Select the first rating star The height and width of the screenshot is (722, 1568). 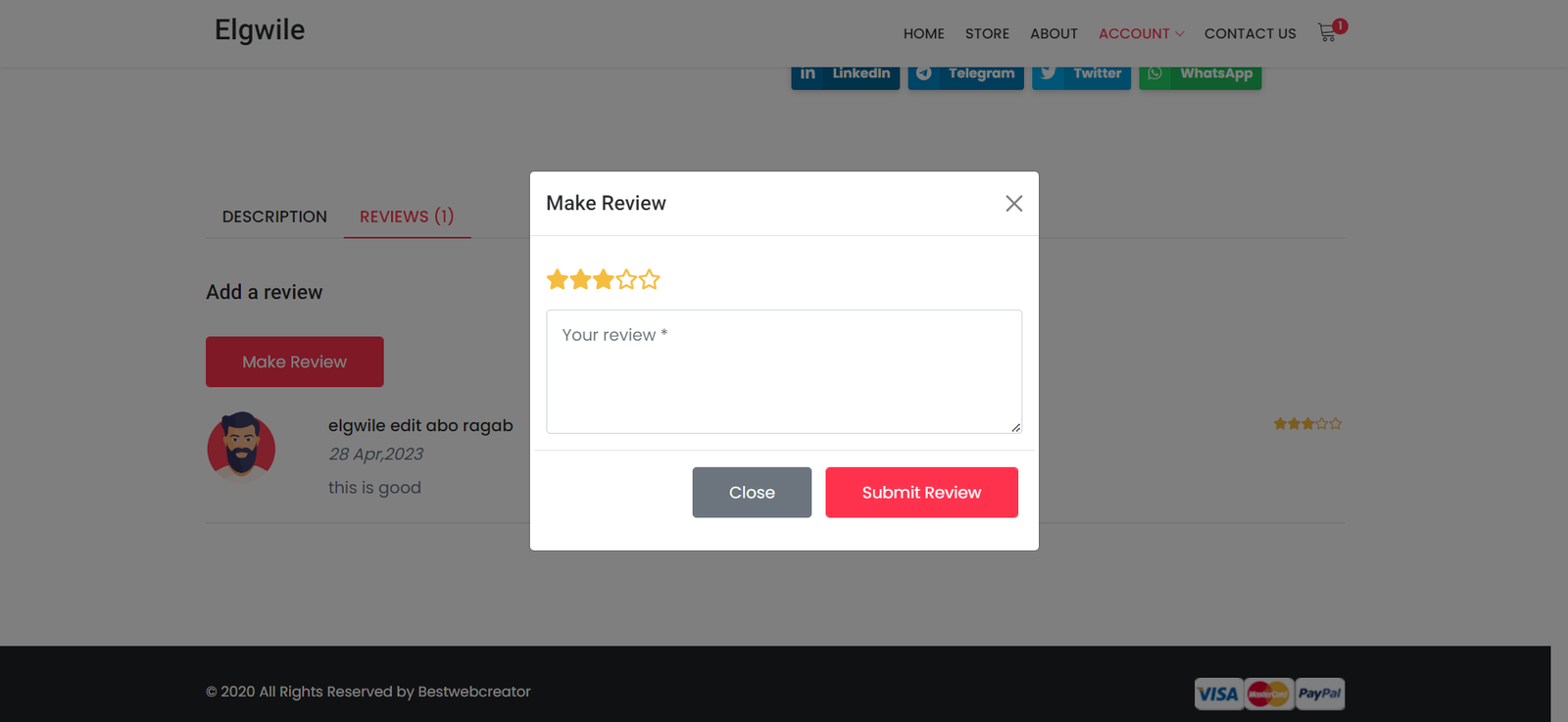tap(558, 280)
